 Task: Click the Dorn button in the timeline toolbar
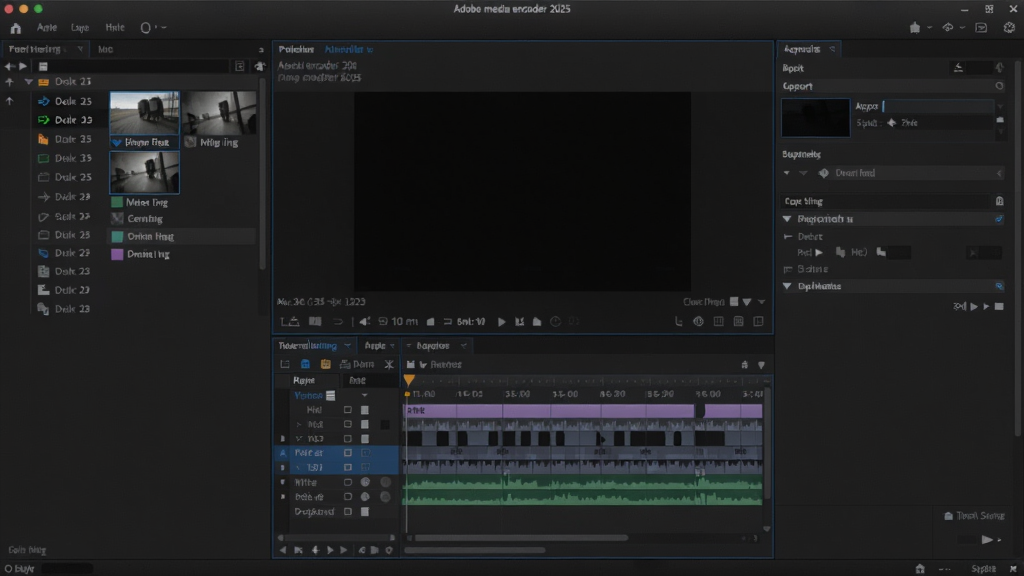pyautogui.click(x=357, y=364)
